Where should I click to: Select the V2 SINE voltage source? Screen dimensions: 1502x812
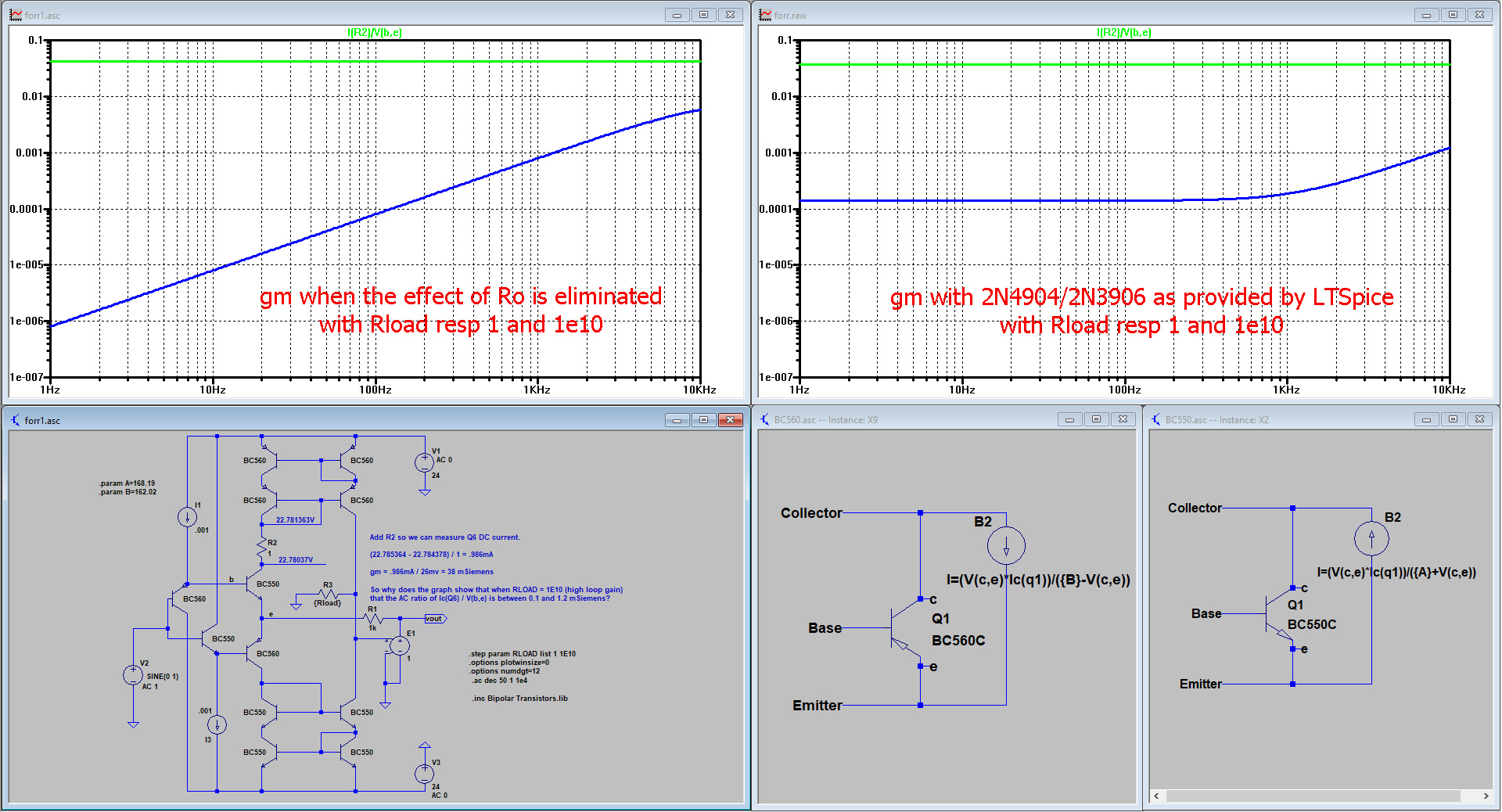click(x=133, y=675)
